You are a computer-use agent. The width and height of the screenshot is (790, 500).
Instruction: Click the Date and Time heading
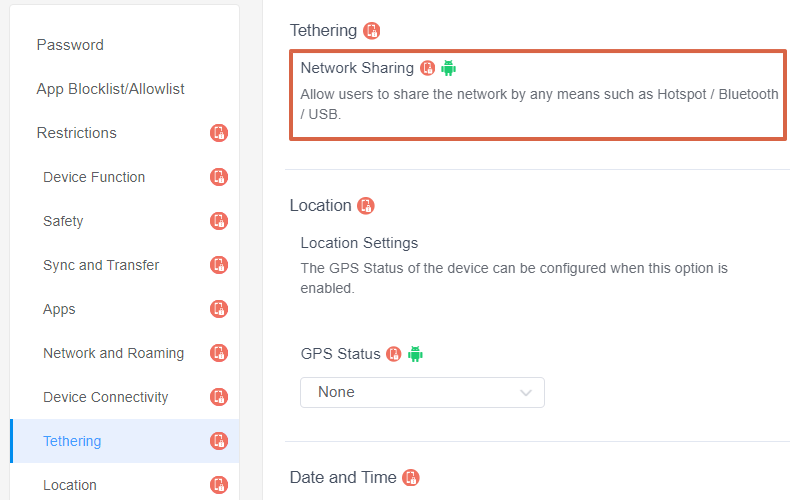[x=343, y=477]
